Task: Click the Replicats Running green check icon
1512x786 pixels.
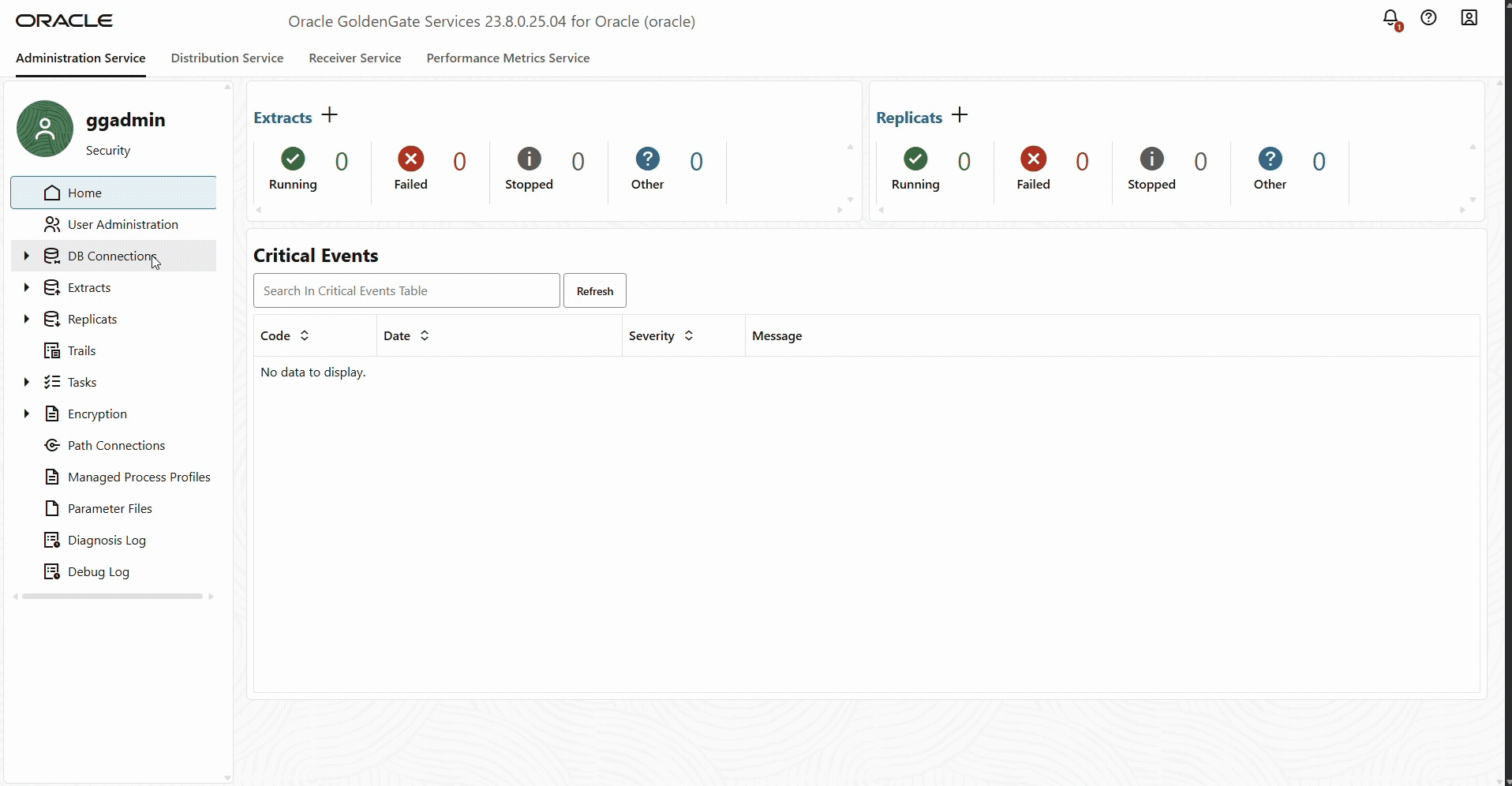Action: [x=915, y=159]
